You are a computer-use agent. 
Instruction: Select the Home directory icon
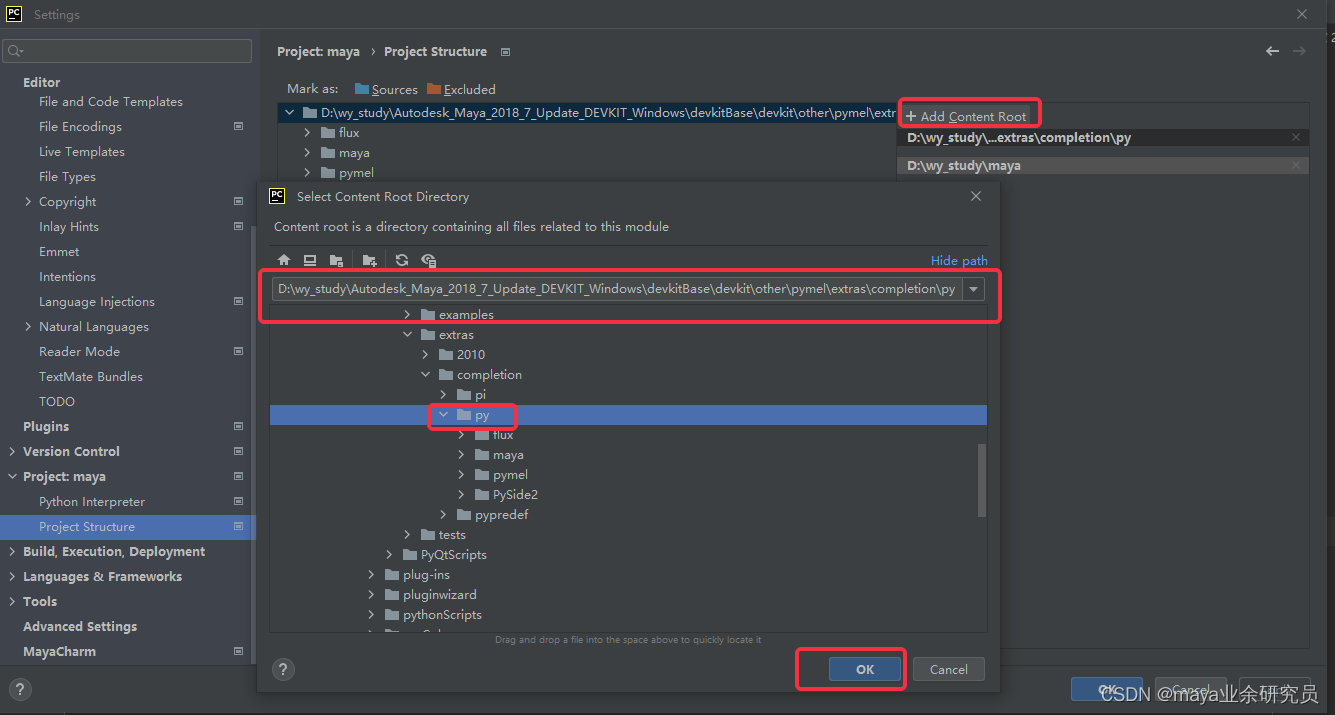tap(284, 260)
